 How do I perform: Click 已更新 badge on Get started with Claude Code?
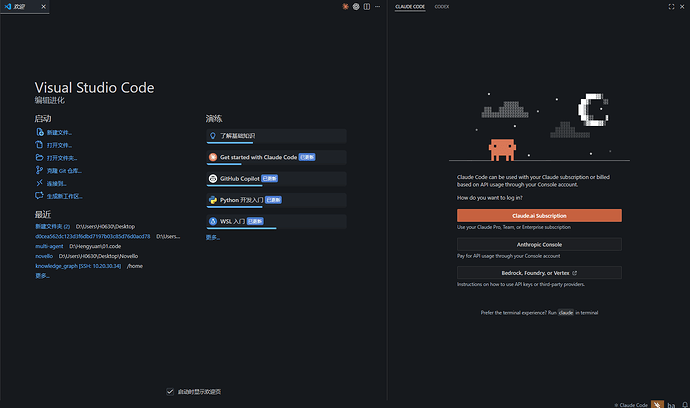click(307, 157)
